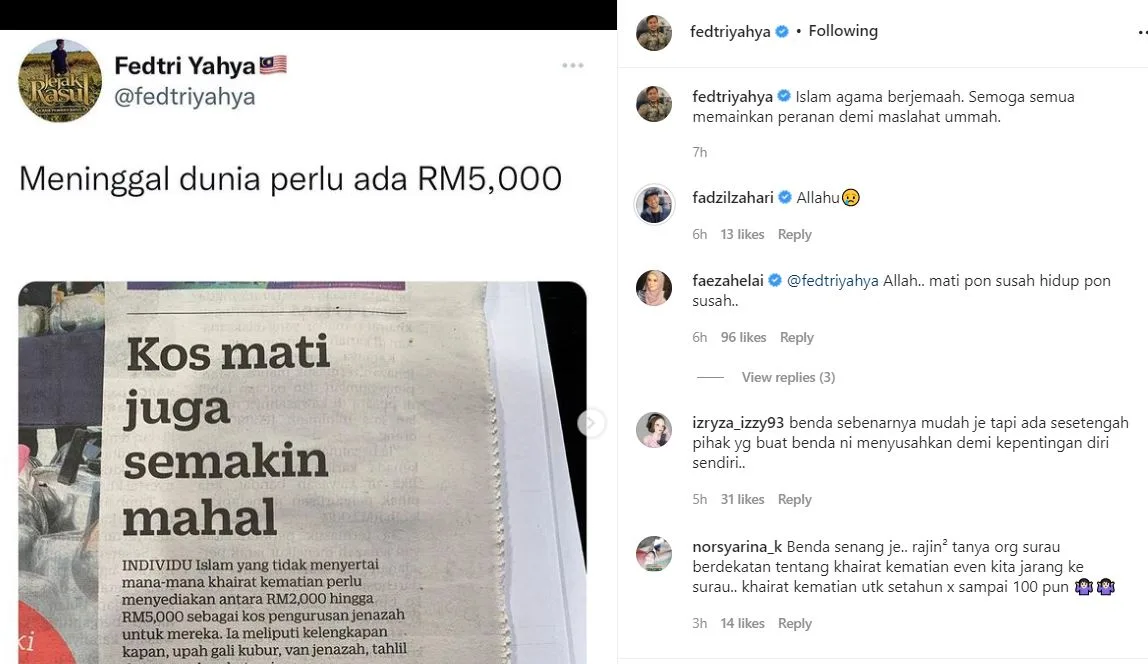Open the post's more options ellipsis
This screenshot has height=664, width=1148.
(1143, 32)
